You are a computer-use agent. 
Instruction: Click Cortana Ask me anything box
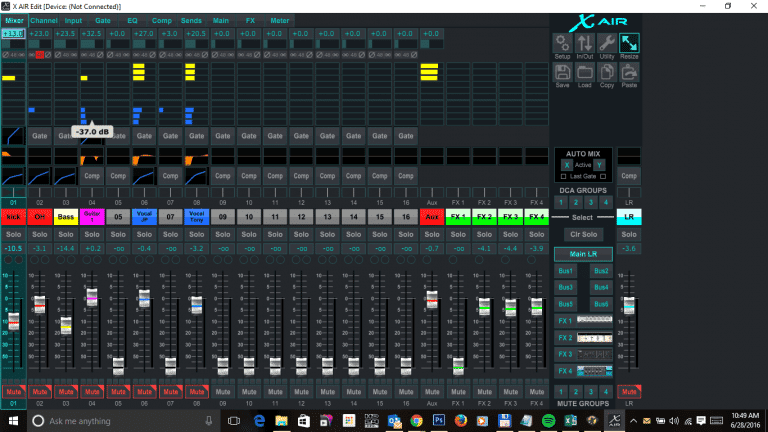point(121,421)
